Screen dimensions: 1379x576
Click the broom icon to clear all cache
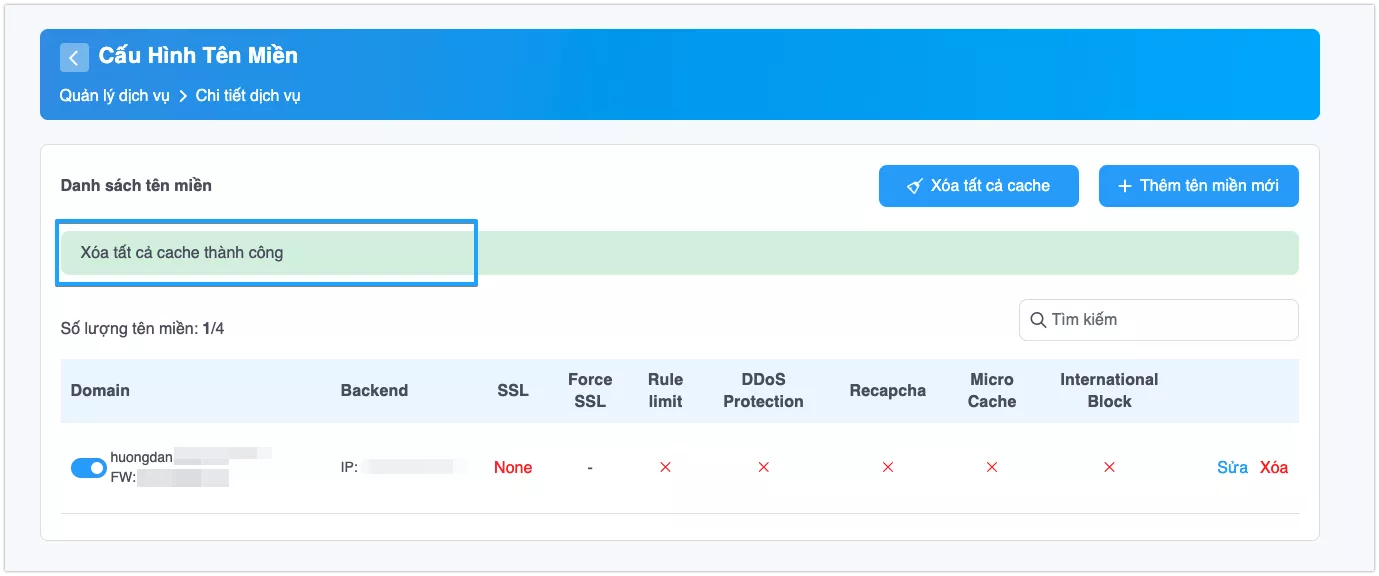(914, 186)
